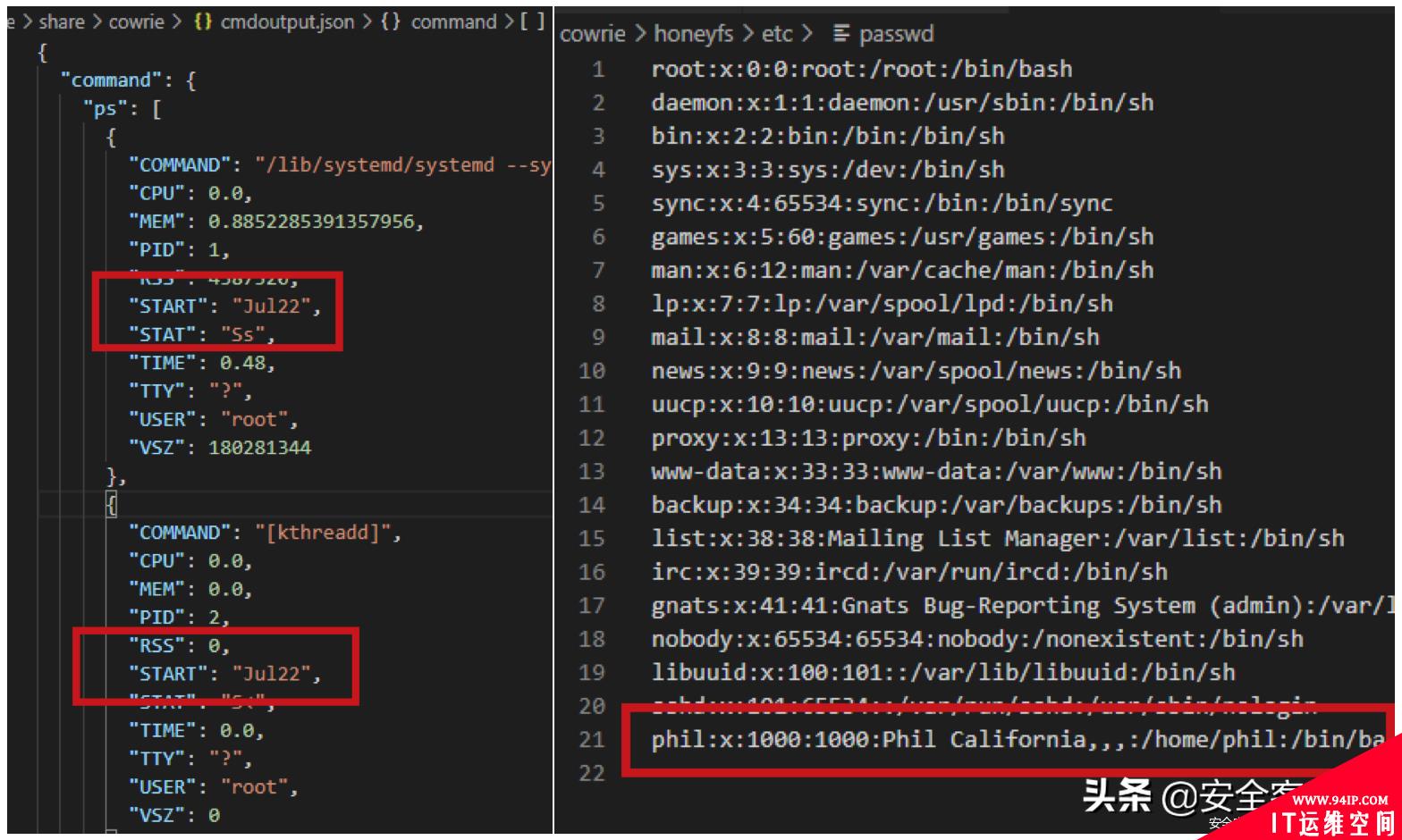1402x840 pixels.
Task: Click the irc:x:39:39 ircd passwd line
Action: pyautogui.click(x=909, y=572)
